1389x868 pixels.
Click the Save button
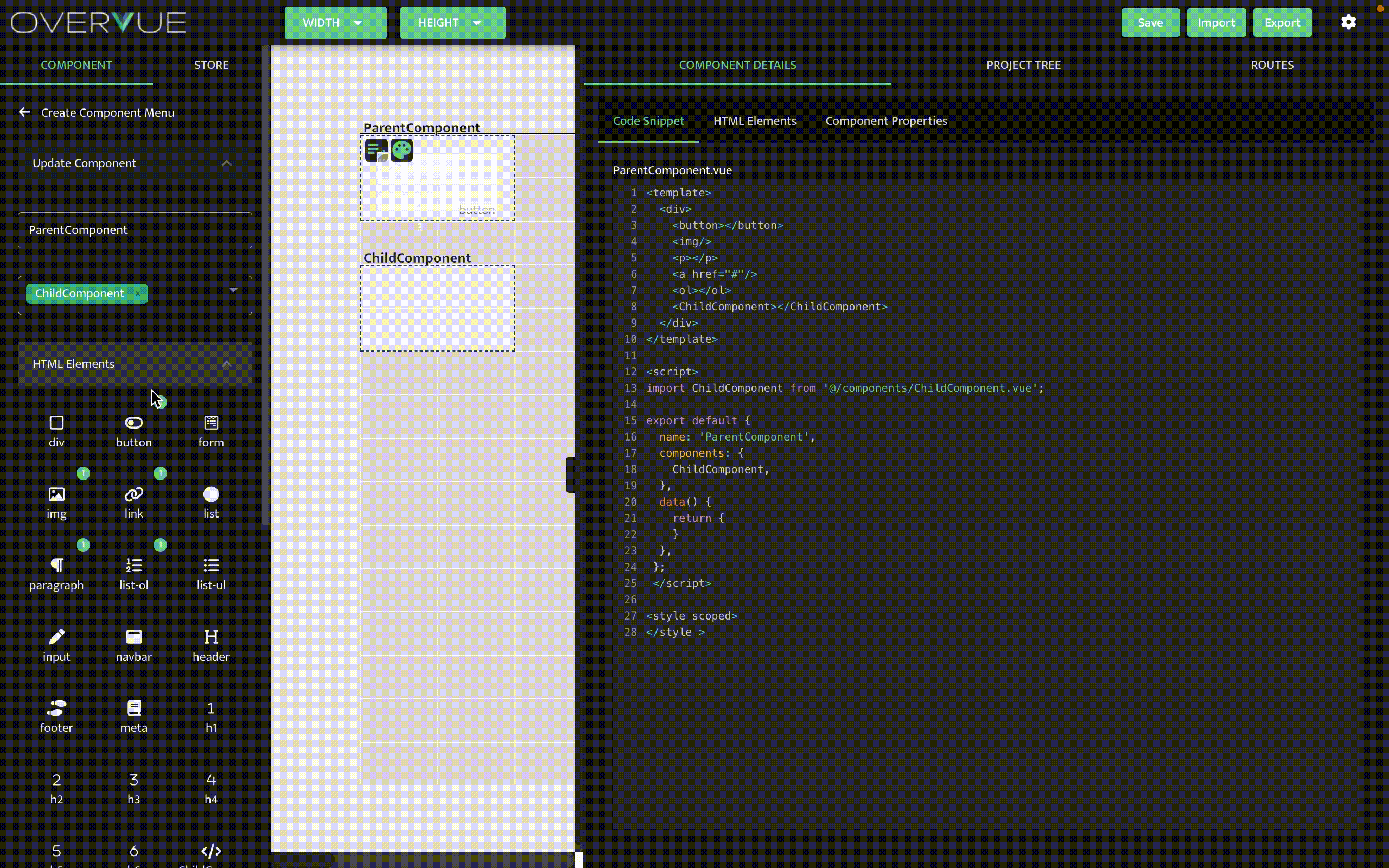point(1150,22)
